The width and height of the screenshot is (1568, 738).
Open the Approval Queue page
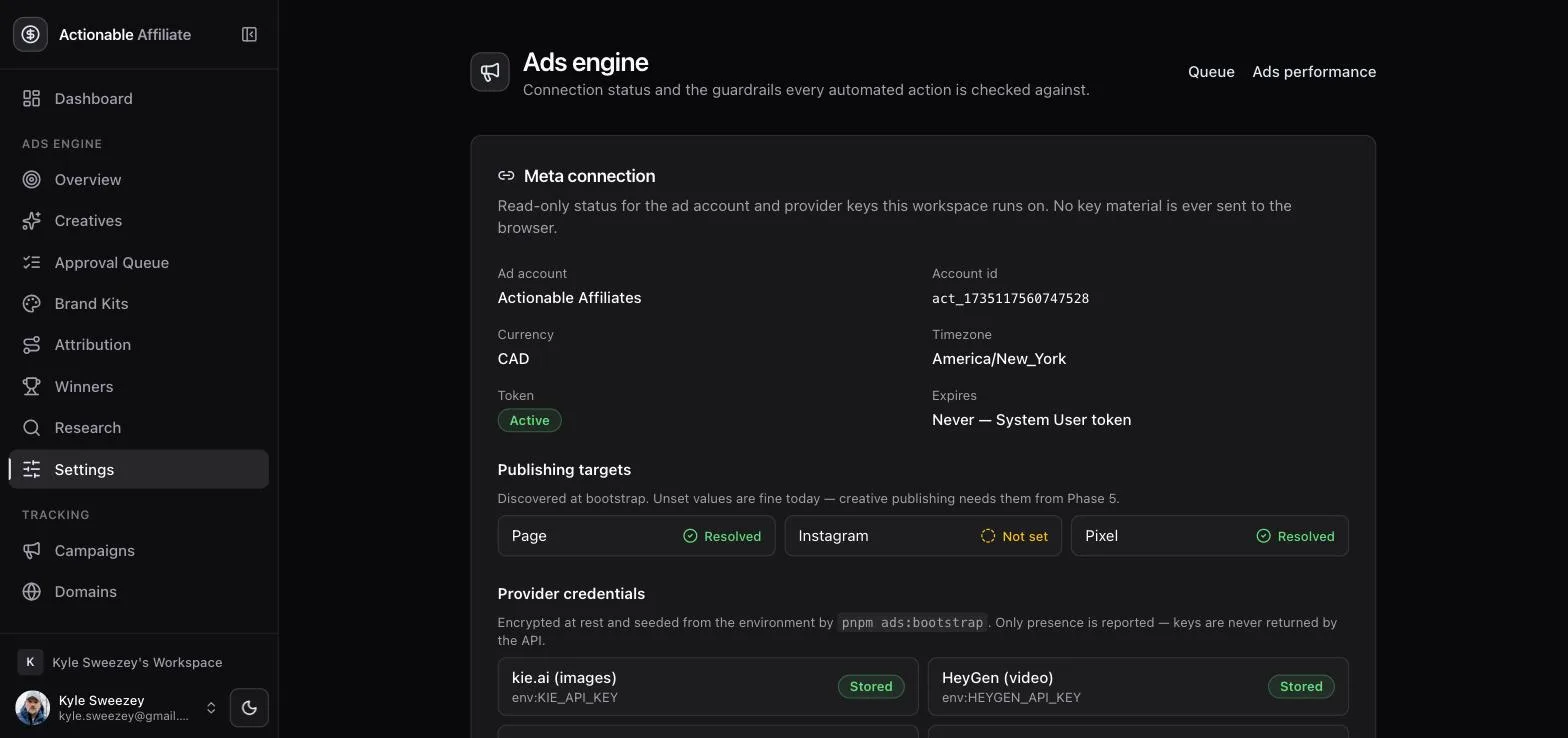click(x=139, y=262)
